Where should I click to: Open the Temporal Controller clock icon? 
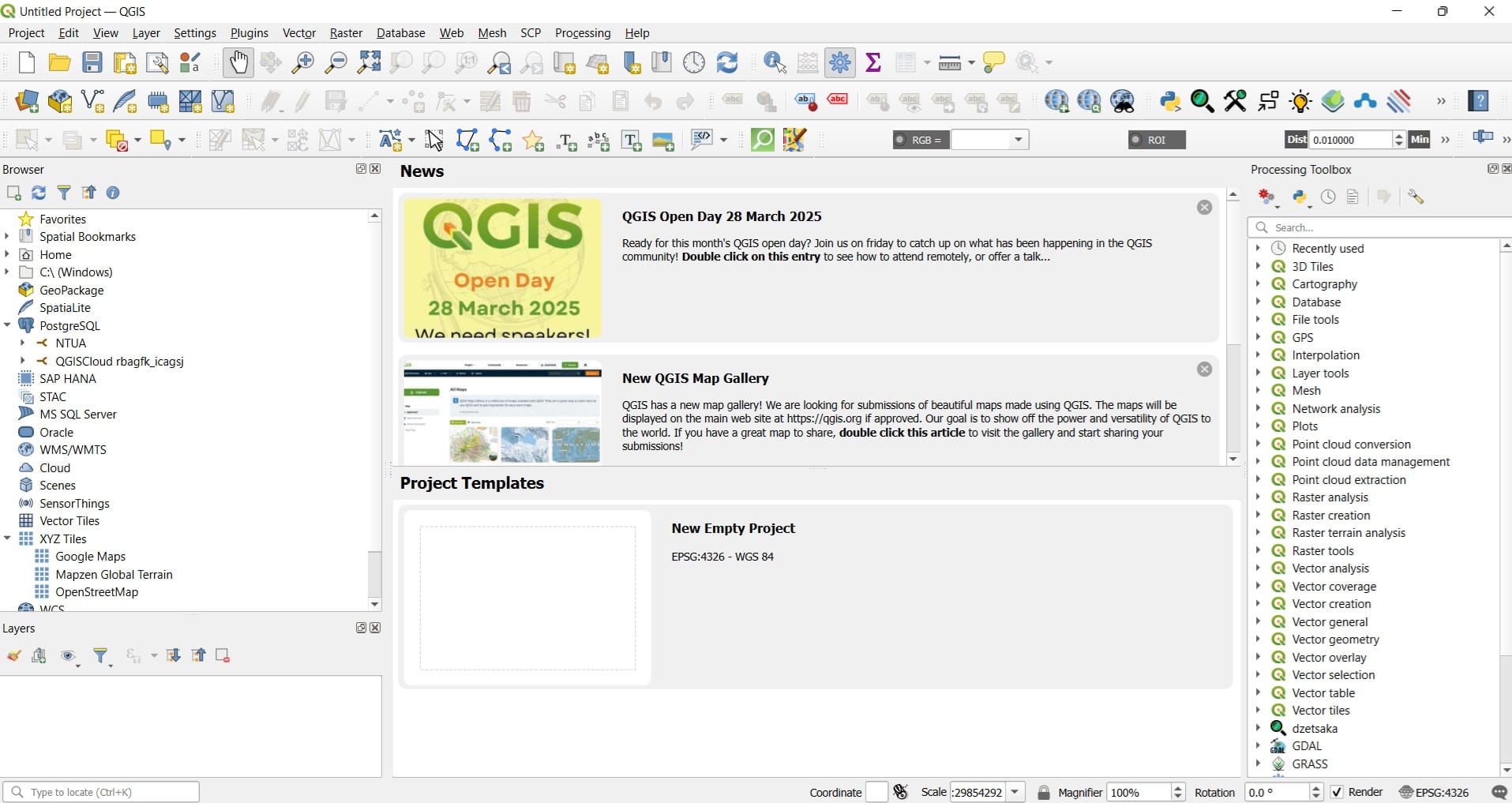(694, 62)
